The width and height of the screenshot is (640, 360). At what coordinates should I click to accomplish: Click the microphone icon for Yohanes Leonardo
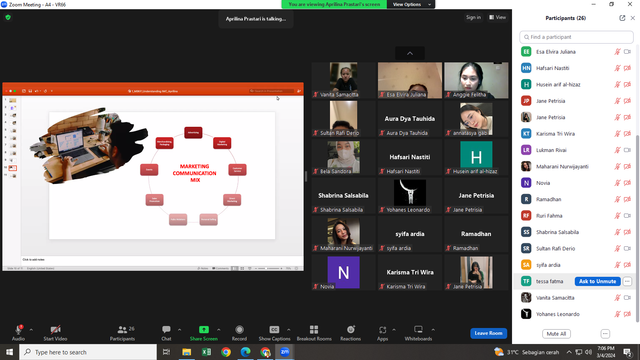(618, 314)
